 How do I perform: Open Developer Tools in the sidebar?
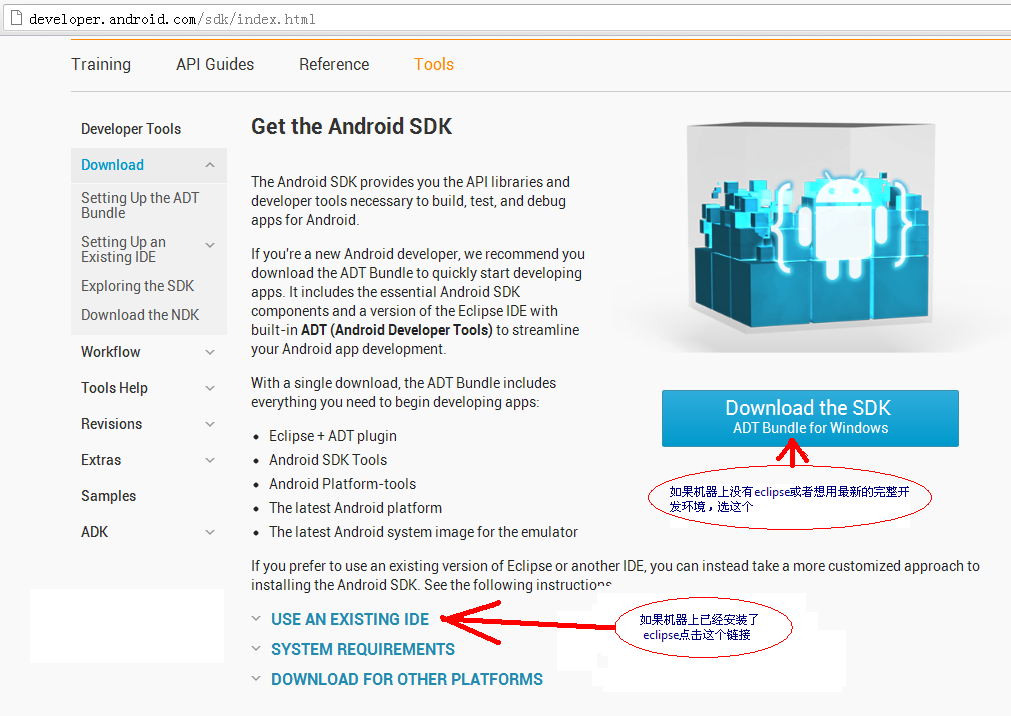[x=131, y=129]
